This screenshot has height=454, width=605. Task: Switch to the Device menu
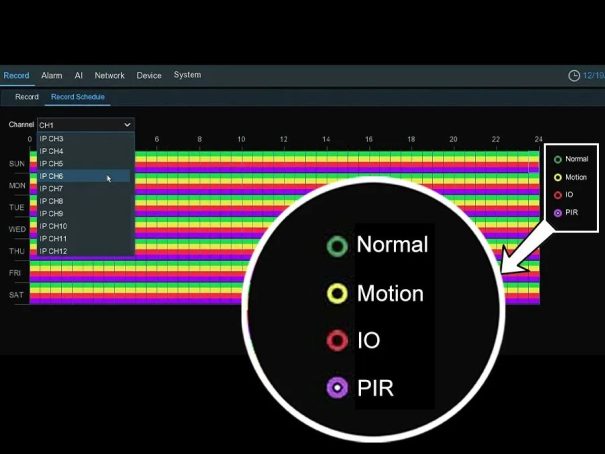coord(149,76)
